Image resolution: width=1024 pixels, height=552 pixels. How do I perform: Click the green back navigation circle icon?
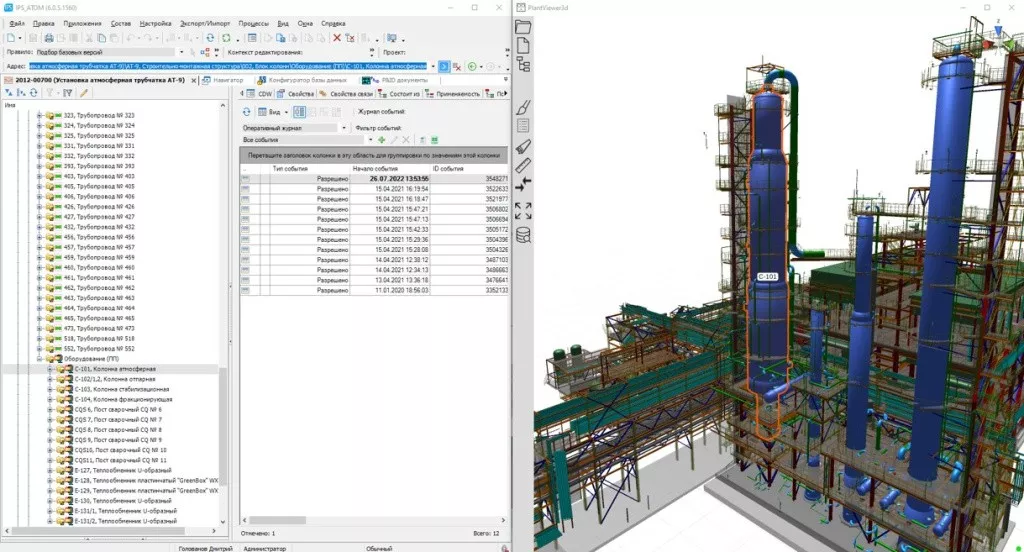472,67
